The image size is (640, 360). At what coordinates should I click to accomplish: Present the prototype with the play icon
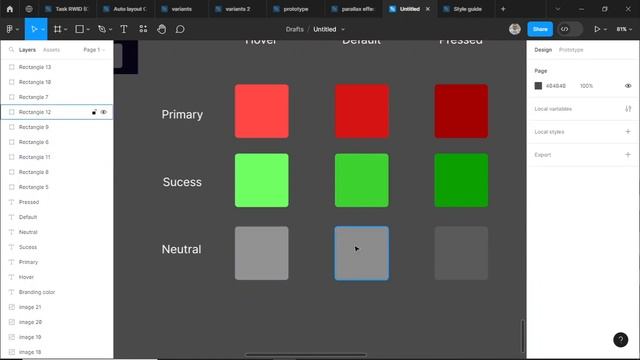click(x=597, y=29)
